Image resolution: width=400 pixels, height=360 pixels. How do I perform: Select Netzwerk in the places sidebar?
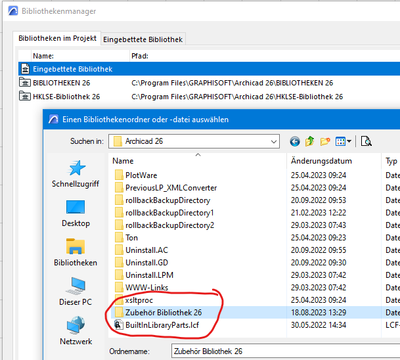[x=76, y=331]
